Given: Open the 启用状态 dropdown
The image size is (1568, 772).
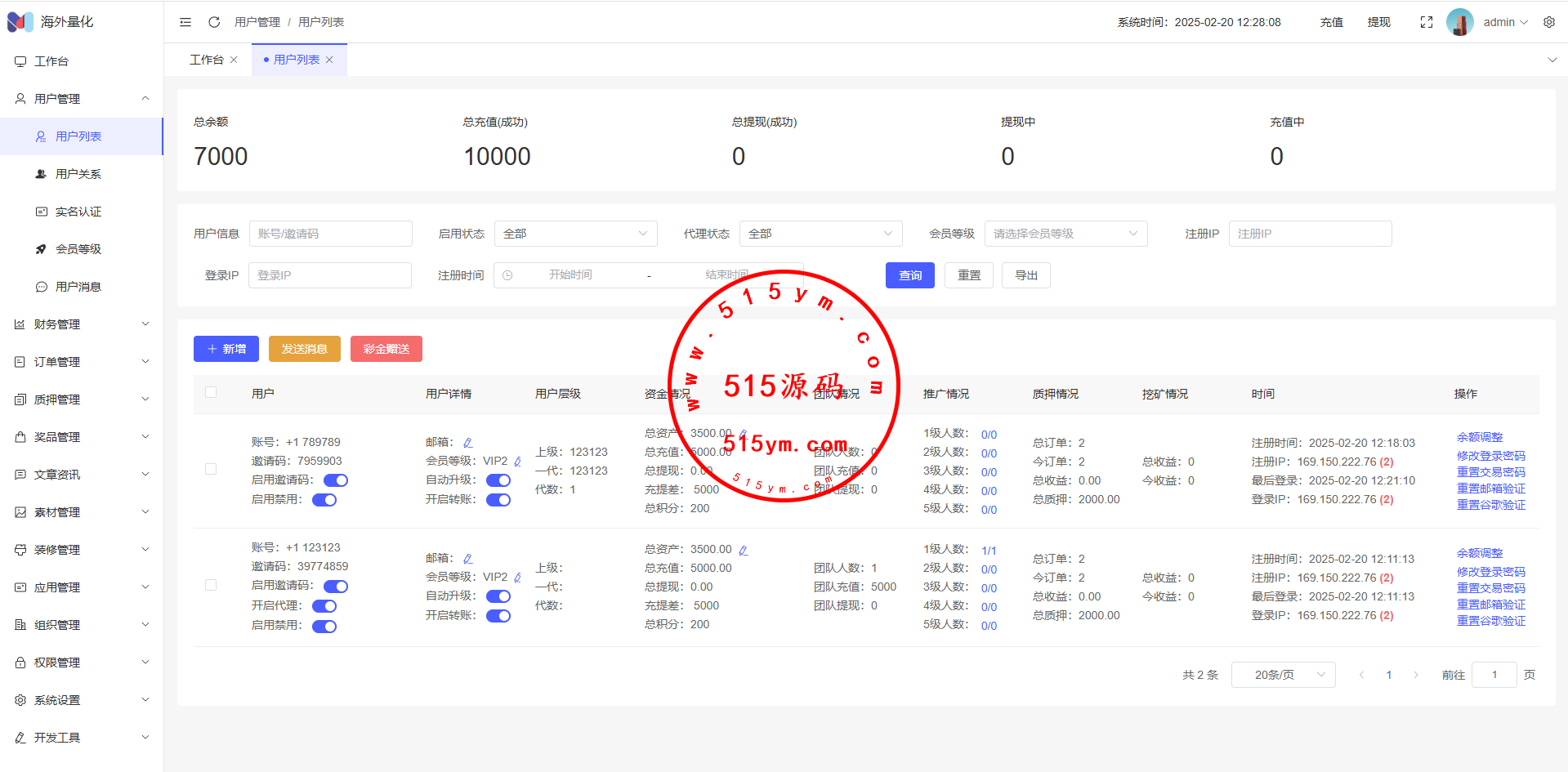Looking at the screenshot, I should click(575, 234).
